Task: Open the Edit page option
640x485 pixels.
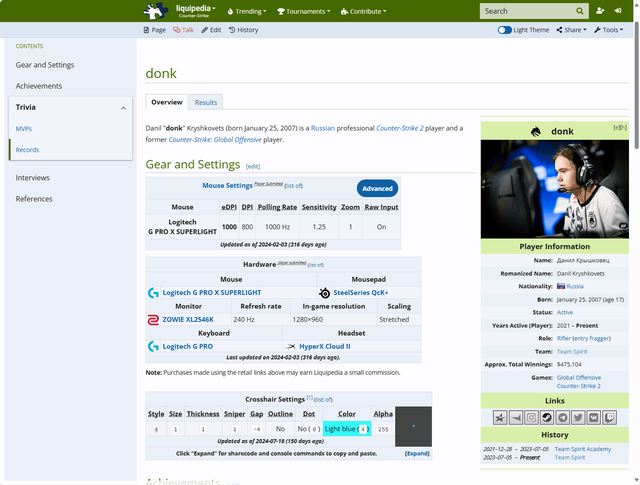Action: point(211,30)
